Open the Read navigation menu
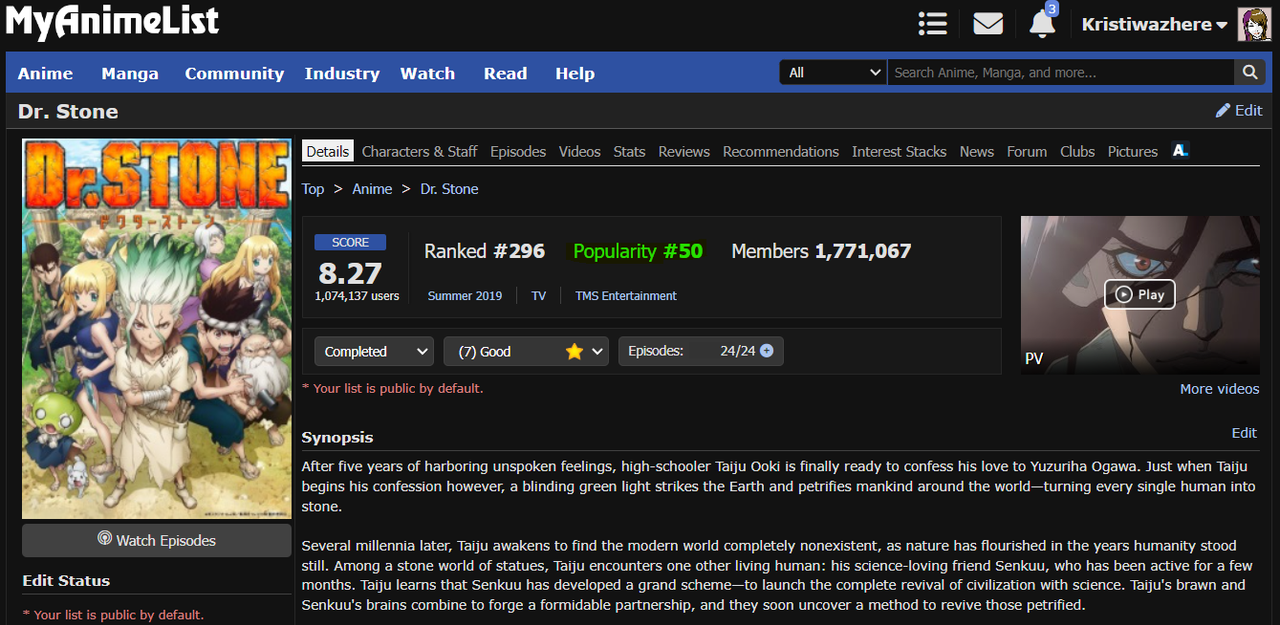 coord(505,73)
